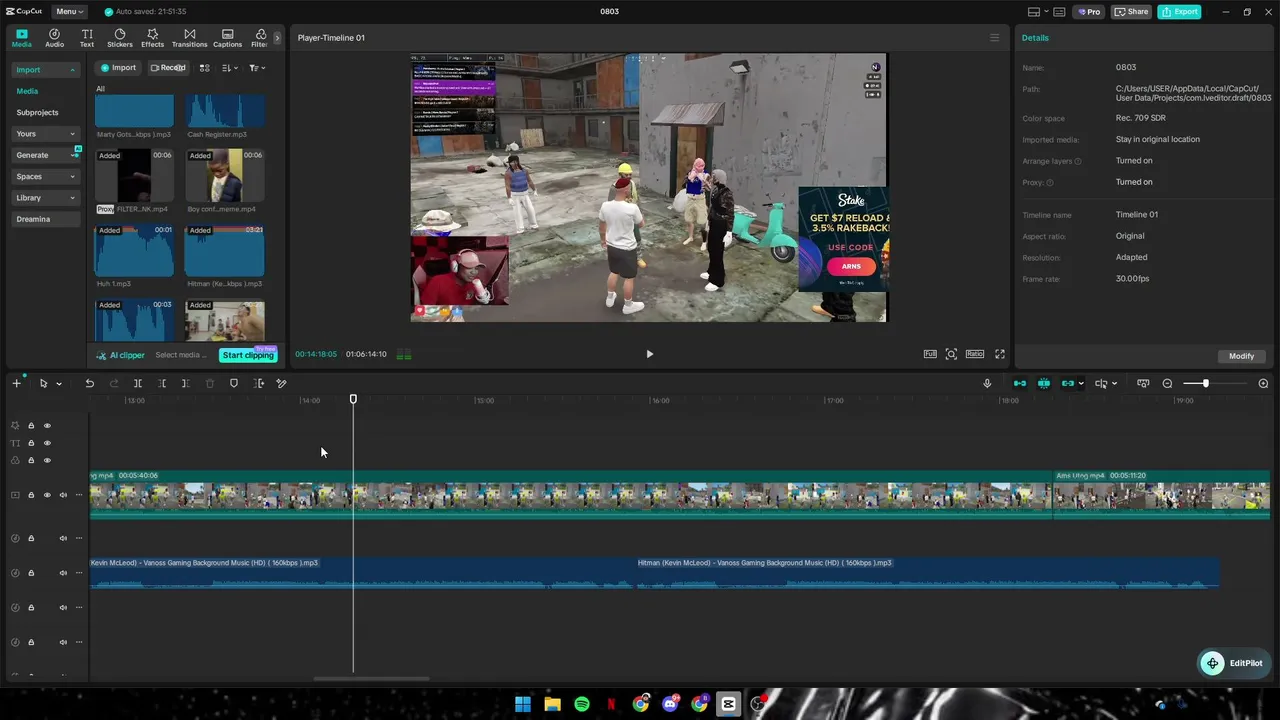
Task: Switch to the Text tab
Action: point(87,38)
